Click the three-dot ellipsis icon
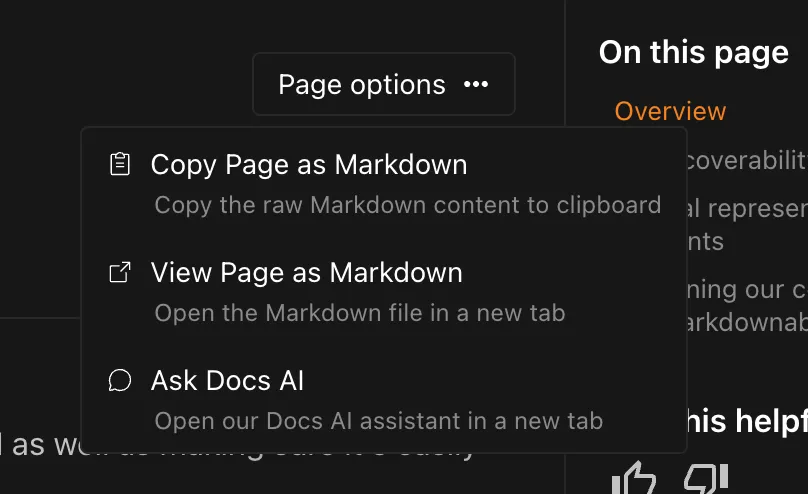The width and height of the screenshot is (808, 494). click(476, 85)
